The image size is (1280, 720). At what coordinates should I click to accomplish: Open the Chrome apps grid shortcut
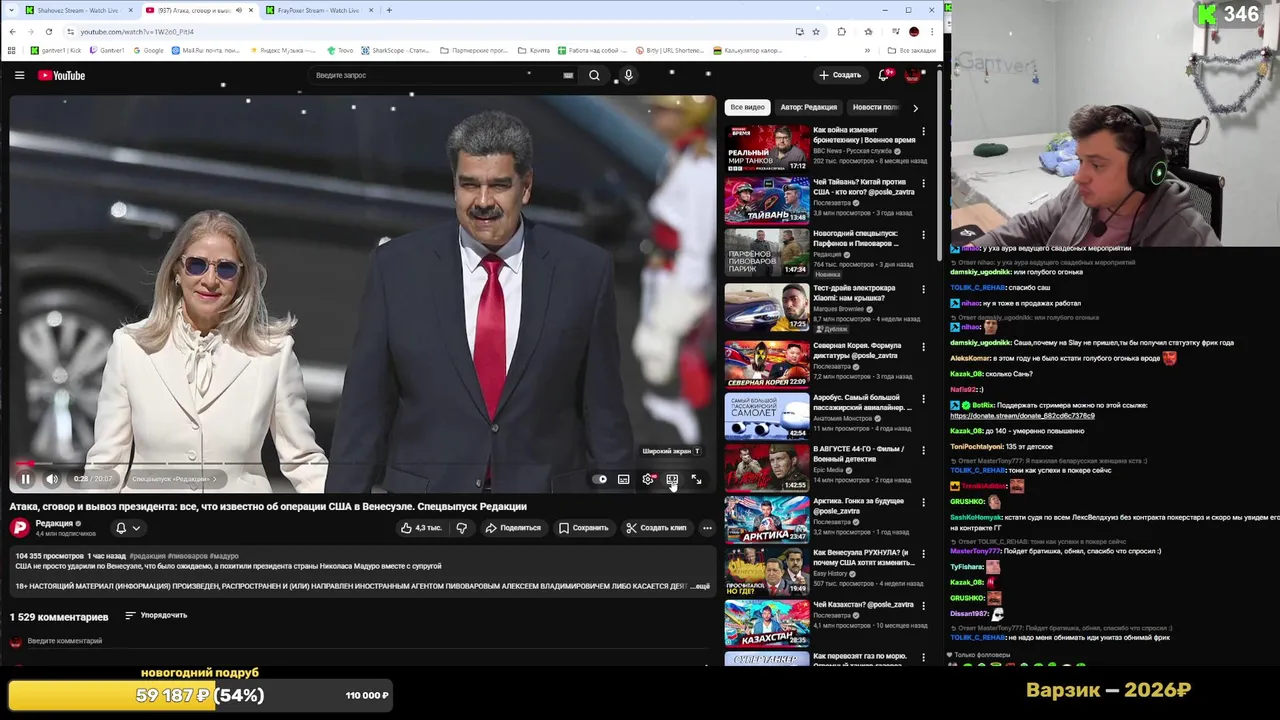[12, 50]
